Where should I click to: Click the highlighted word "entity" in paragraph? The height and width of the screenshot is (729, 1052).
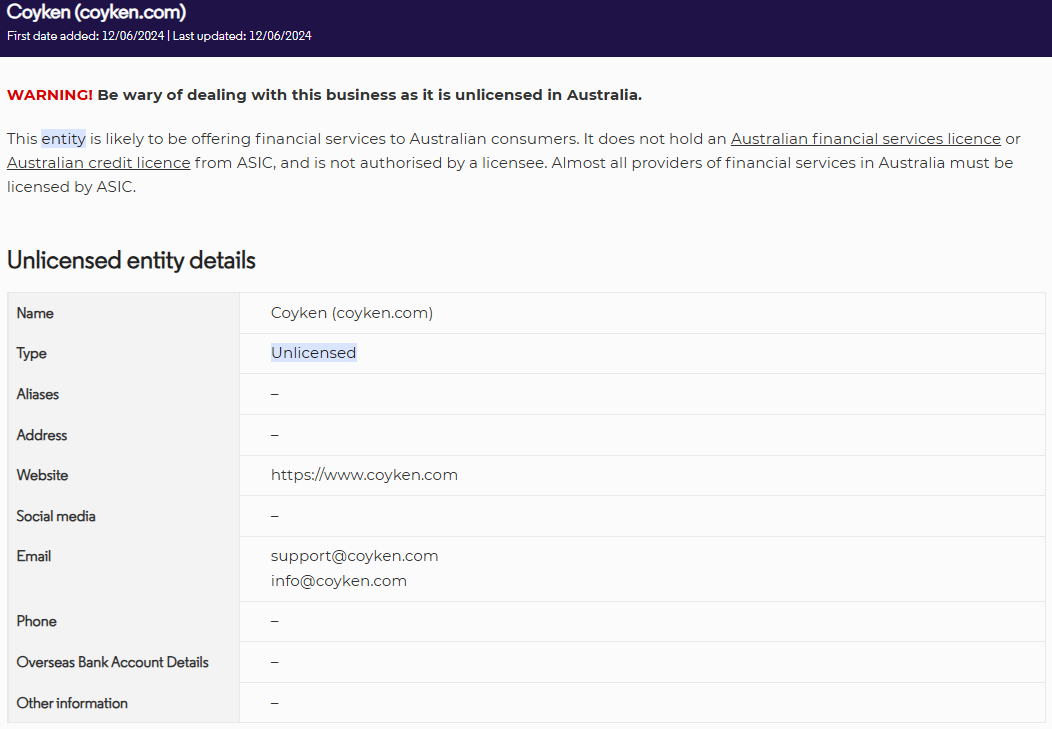tap(63, 139)
